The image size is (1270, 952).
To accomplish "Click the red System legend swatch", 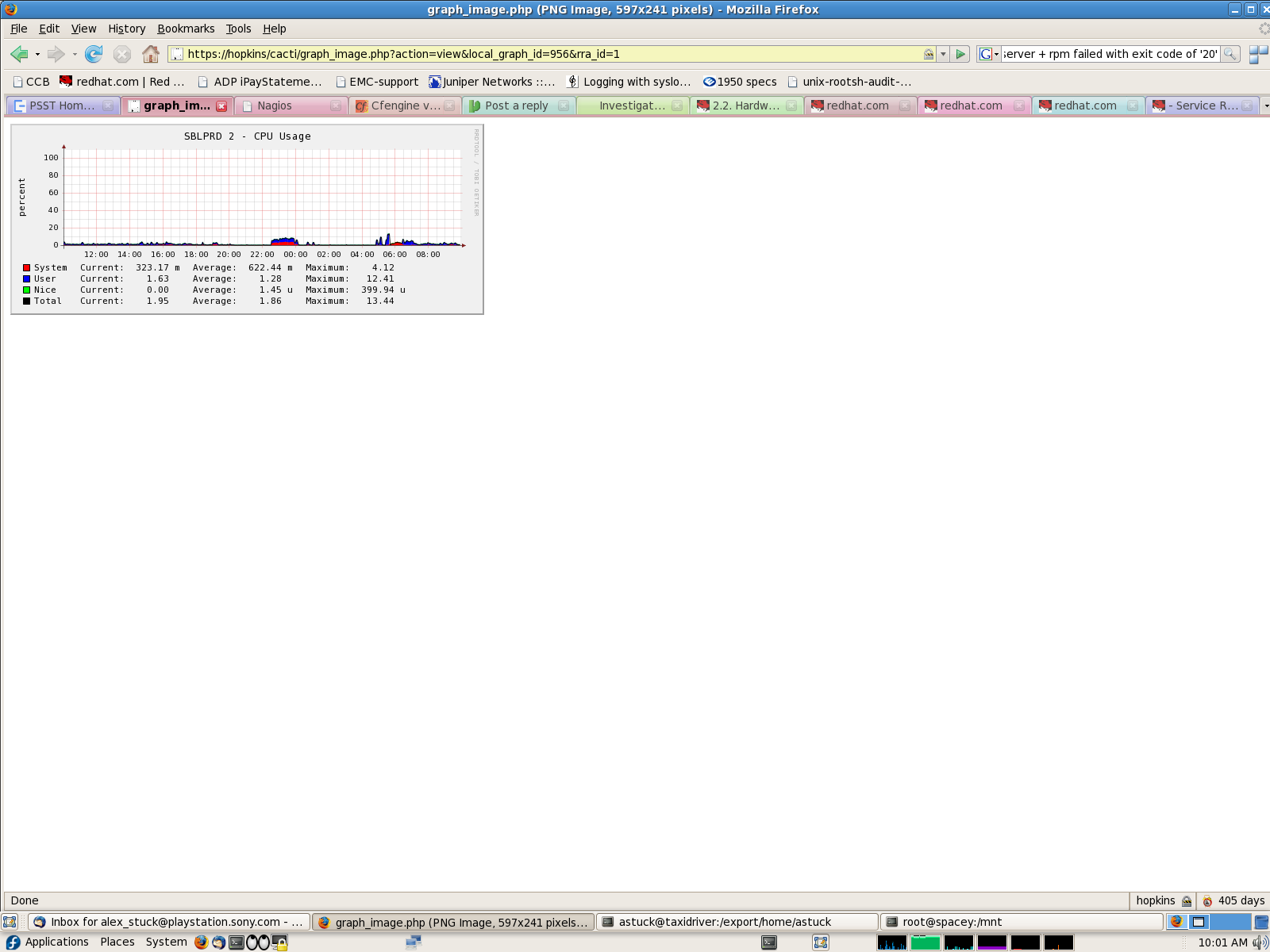I will pos(26,268).
